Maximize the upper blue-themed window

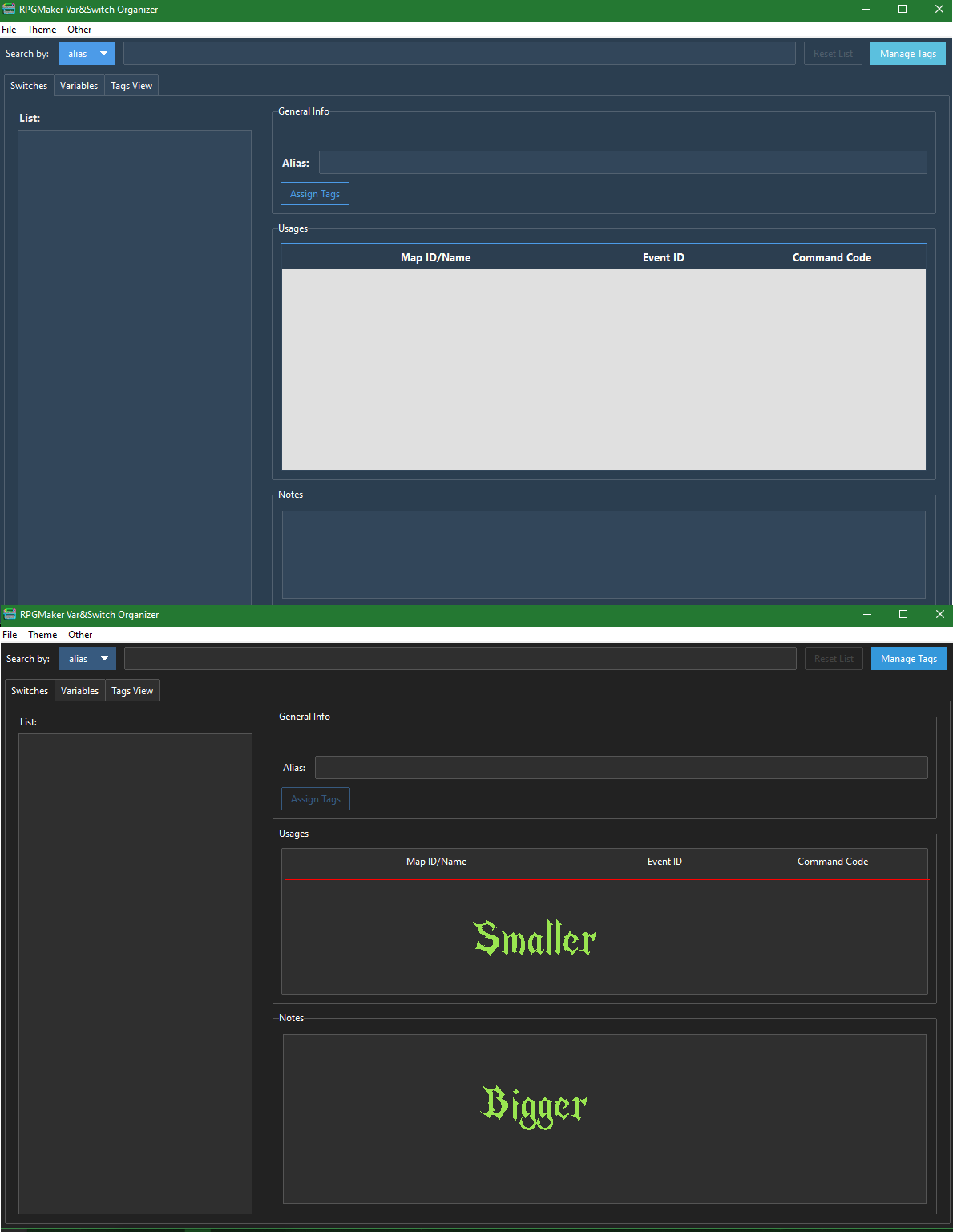903,10
